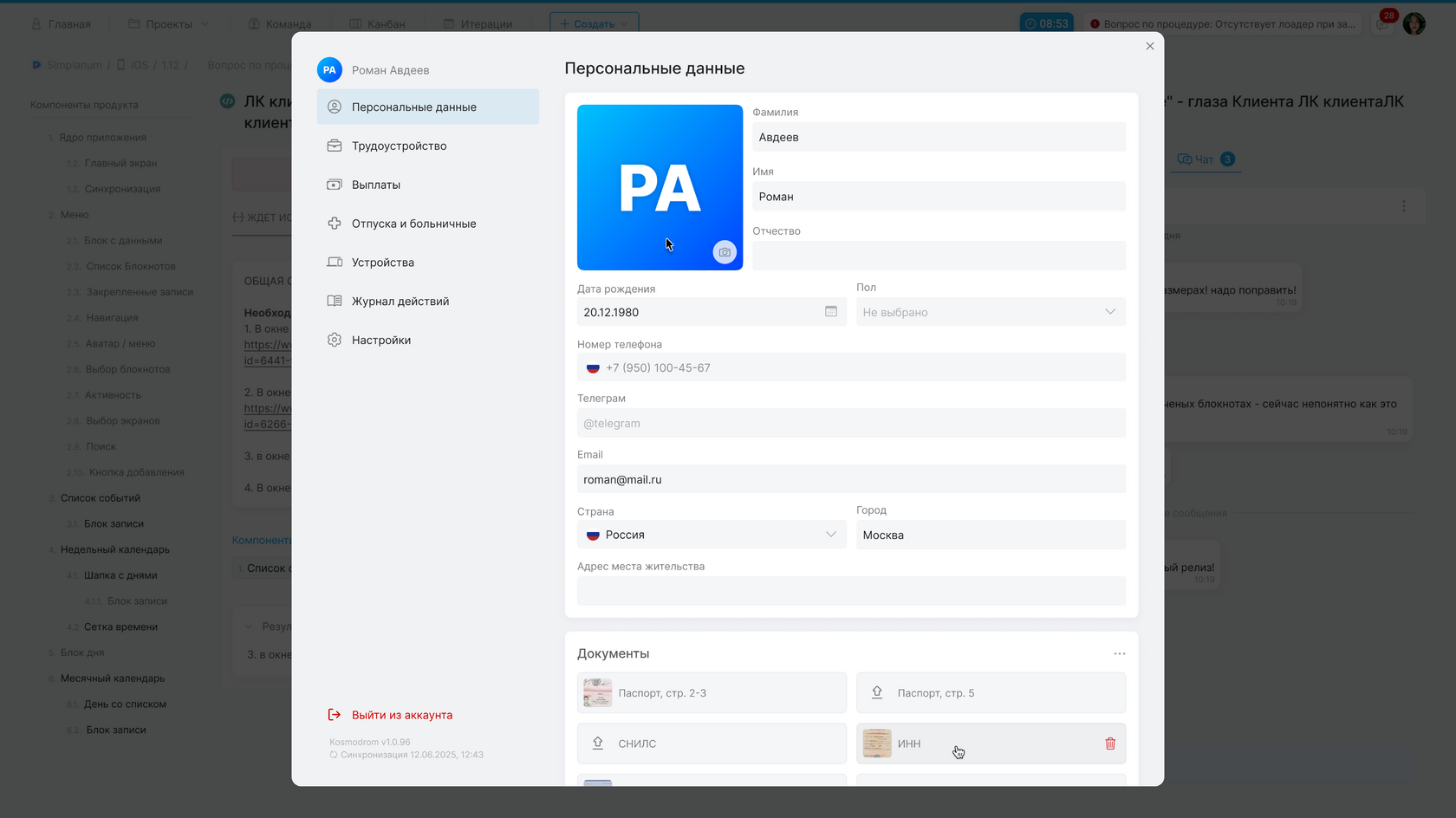Click the large PA avatar image
The height and width of the screenshot is (818, 1456).
click(660, 187)
